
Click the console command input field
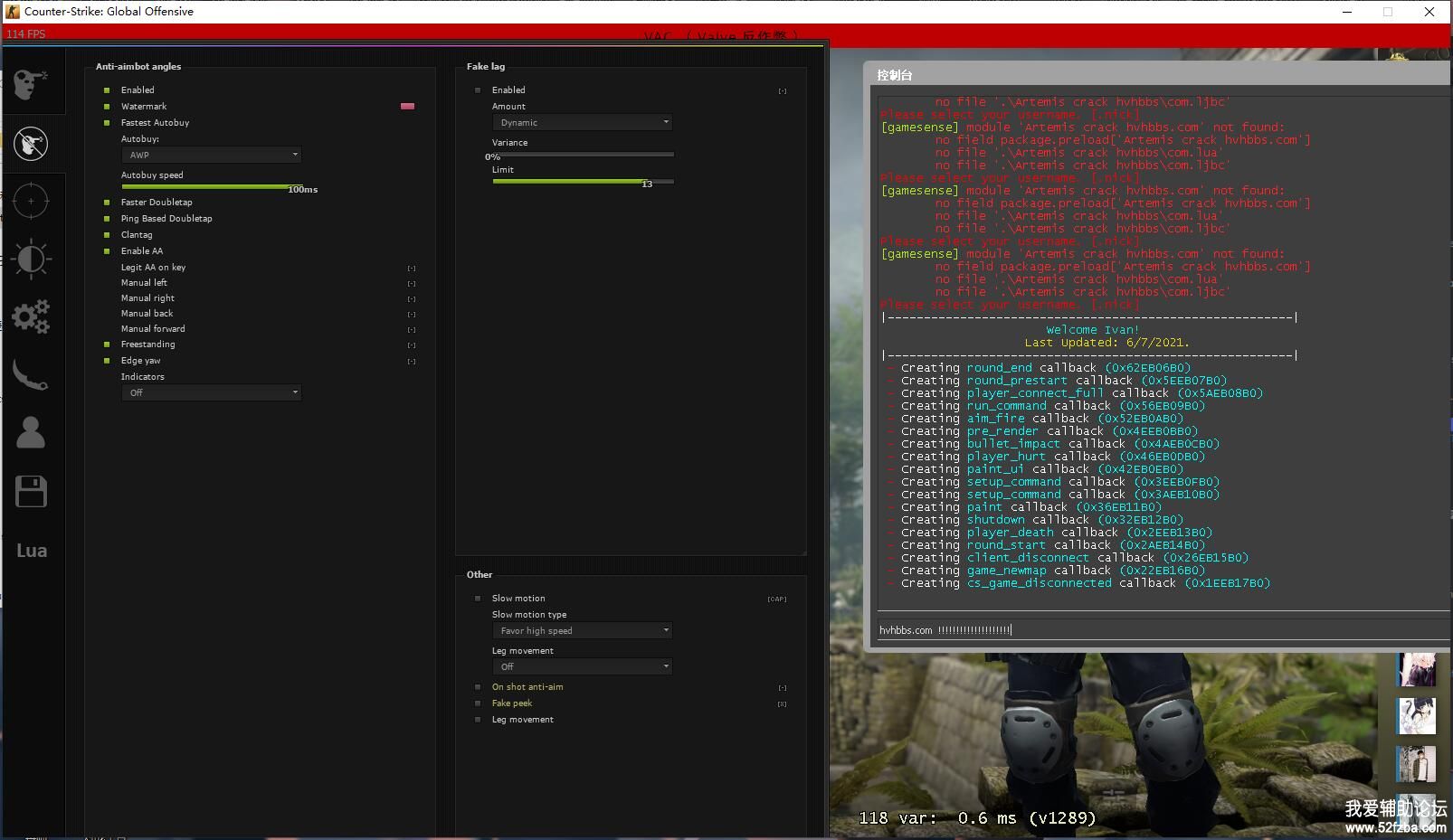(x=1163, y=630)
